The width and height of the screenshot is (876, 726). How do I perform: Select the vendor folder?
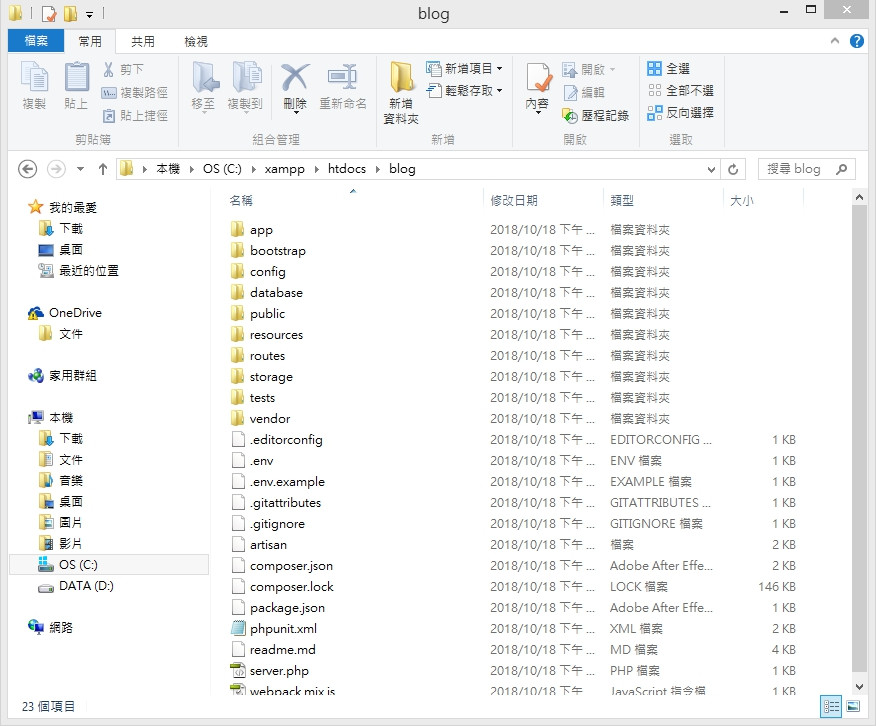pos(270,419)
